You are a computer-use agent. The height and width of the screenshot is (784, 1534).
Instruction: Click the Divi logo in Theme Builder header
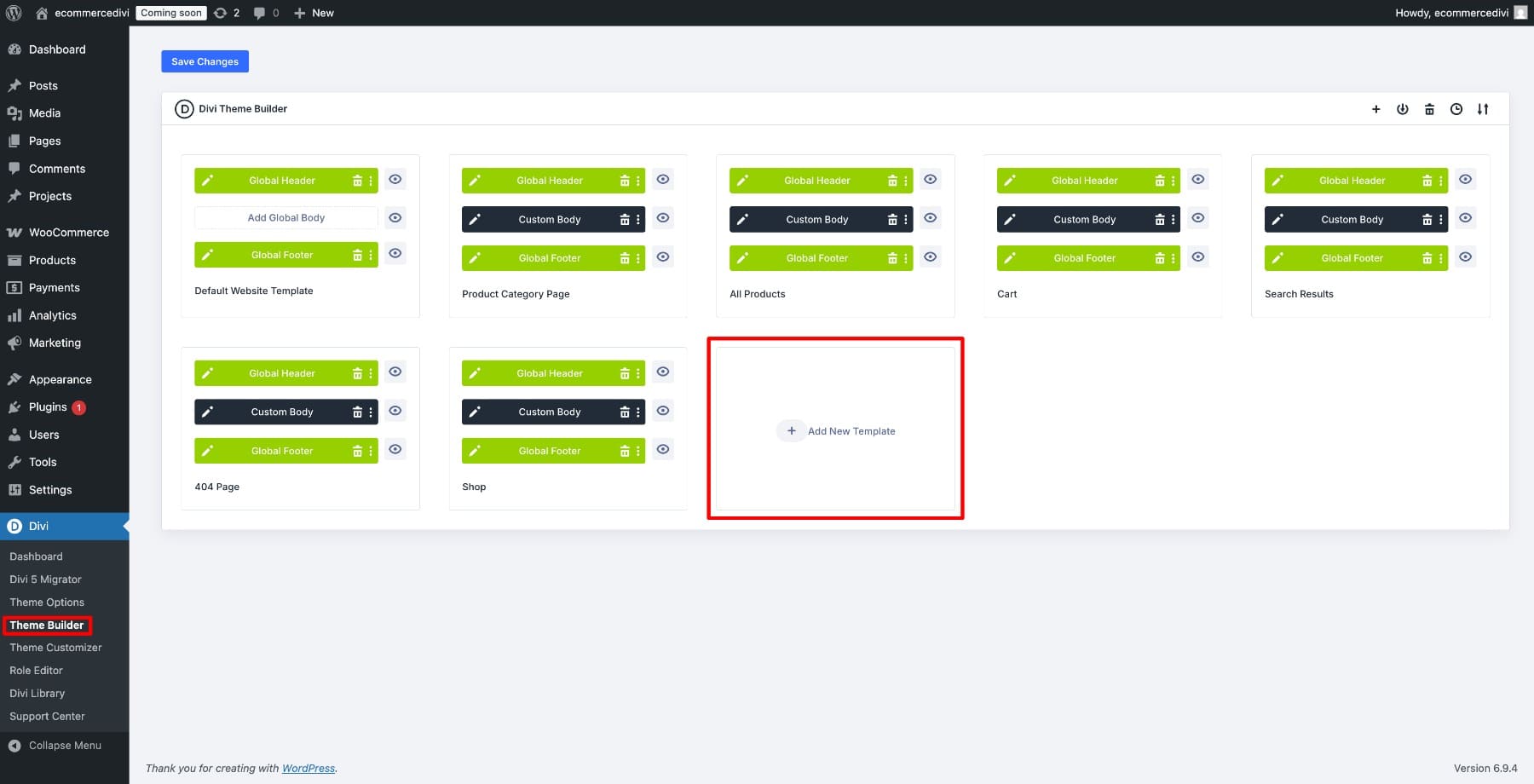point(184,109)
